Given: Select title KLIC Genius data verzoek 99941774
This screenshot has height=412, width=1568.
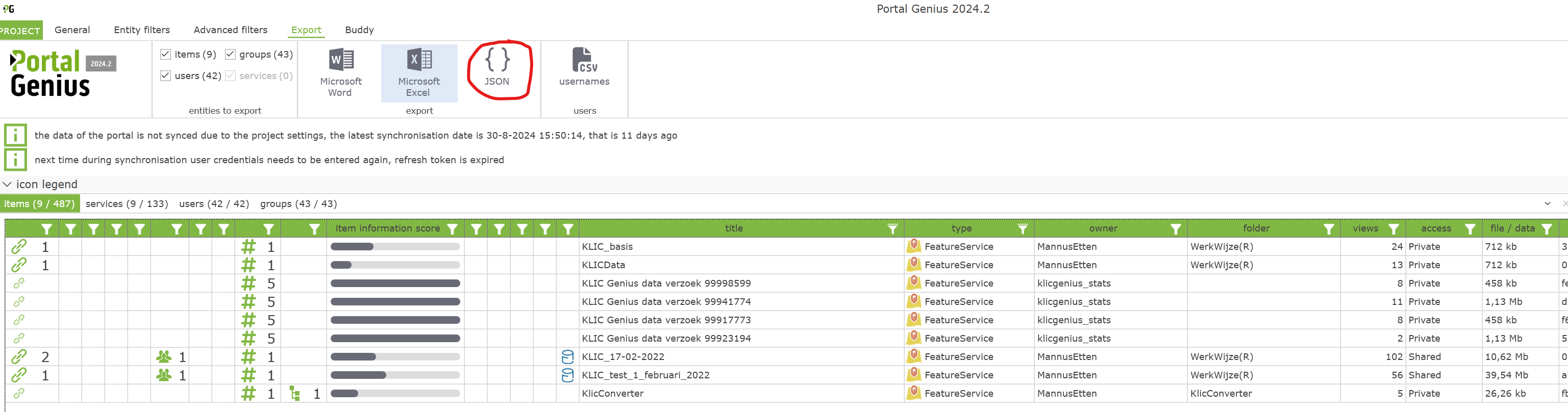Looking at the screenshot, I should coord(666,302).
